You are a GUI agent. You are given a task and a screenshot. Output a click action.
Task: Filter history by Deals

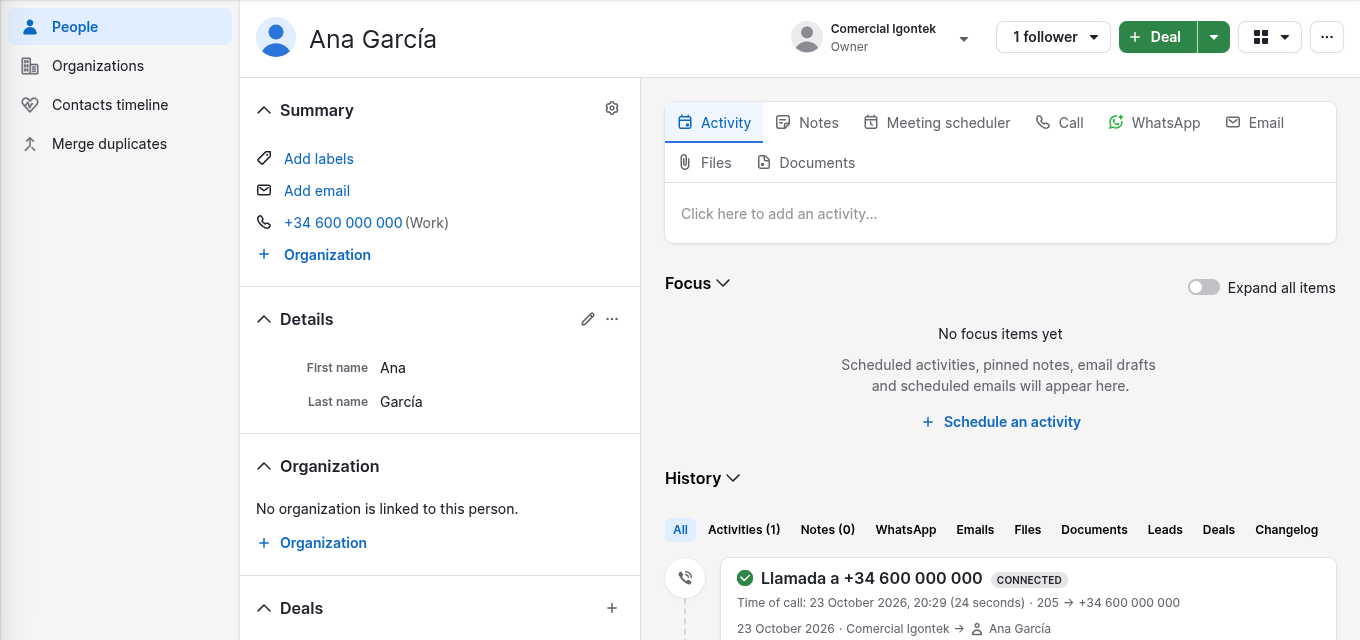[1219, 530]
